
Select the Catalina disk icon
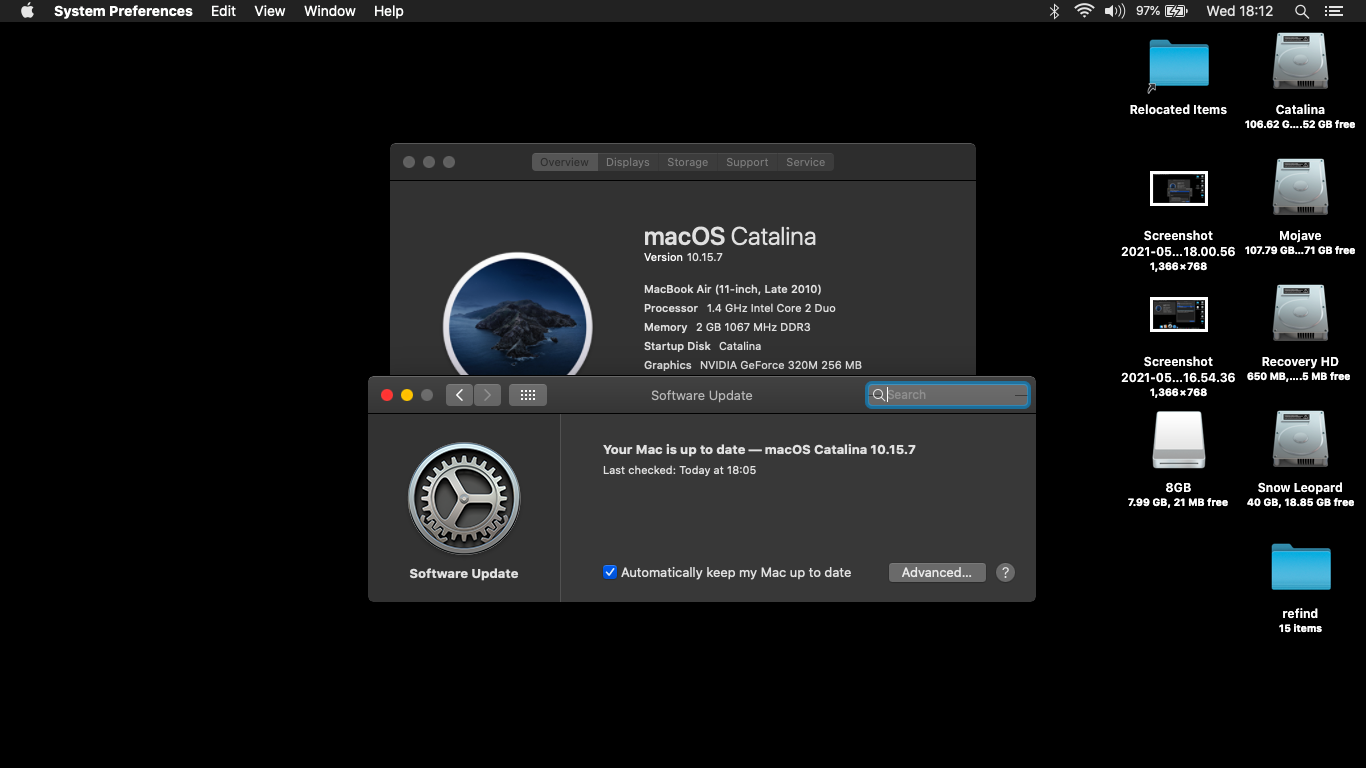(x=1300, y=62)
